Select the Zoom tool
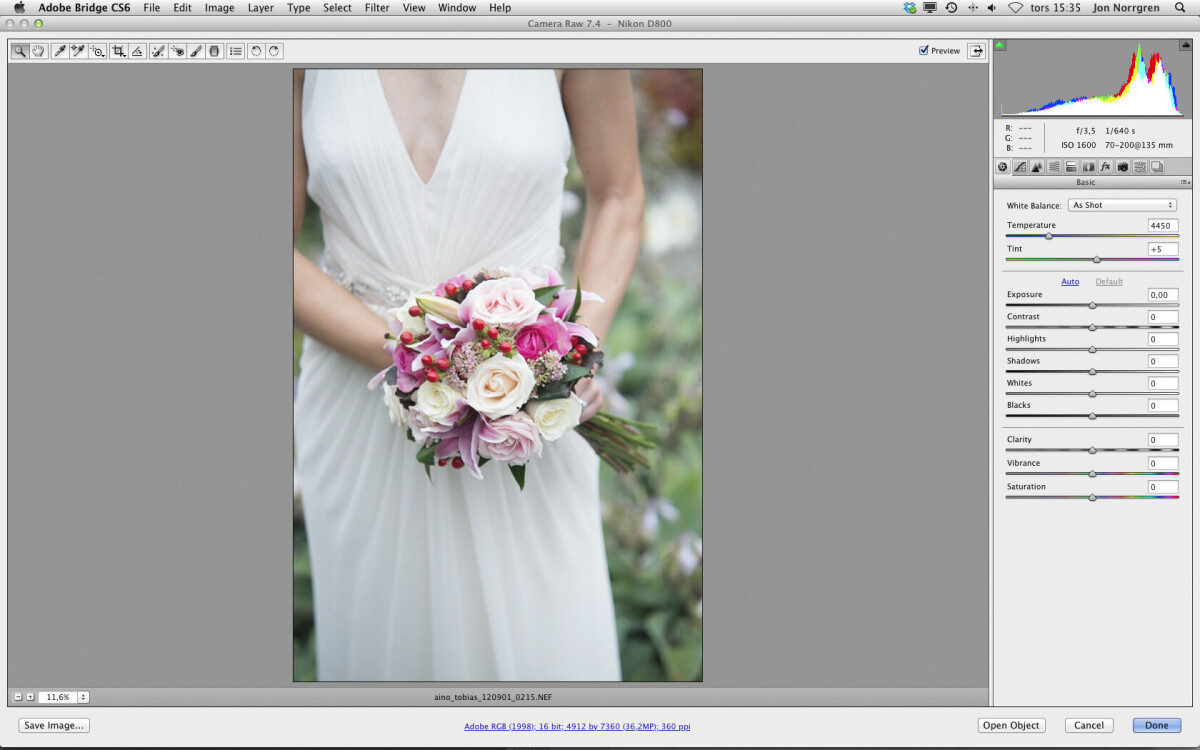The width and height of the screenshot is (1200, 750). (x=19, y=51)
